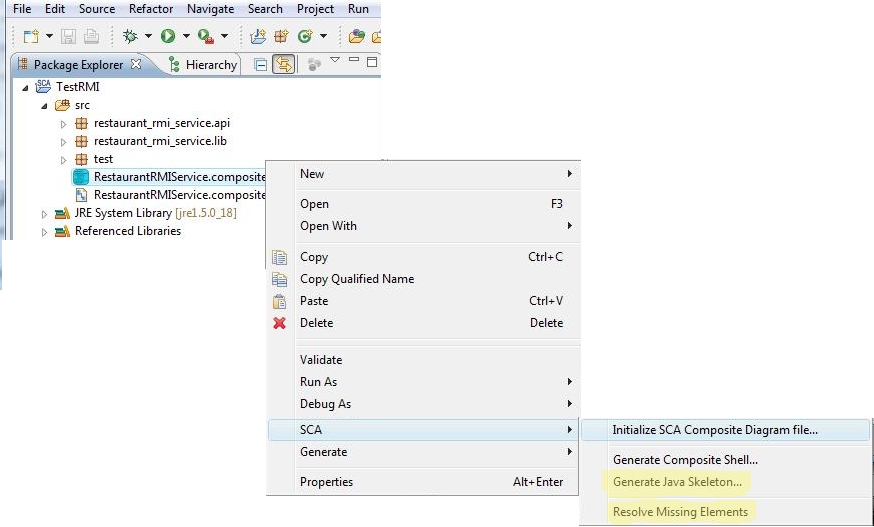Viewport: 874px width, 527px height.
Task: Open the Refactor menu
Action: pyautogui.click(x=151, y=9)
